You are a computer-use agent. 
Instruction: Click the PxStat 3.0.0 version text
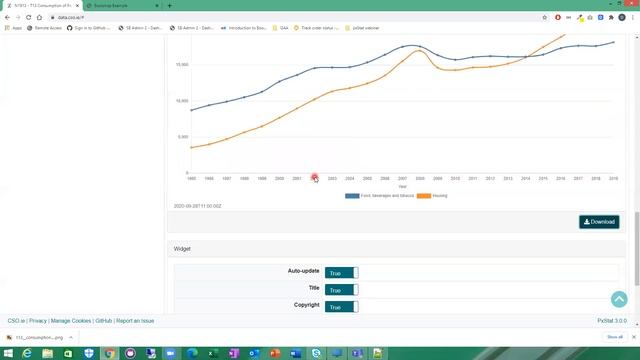[612, 321]
